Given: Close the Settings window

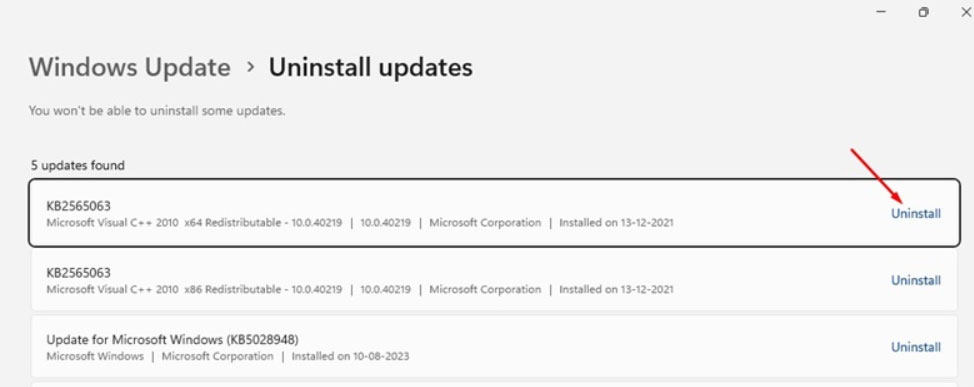Looking at the screenshot, I should pyautogui.click(x=966, y=12).
